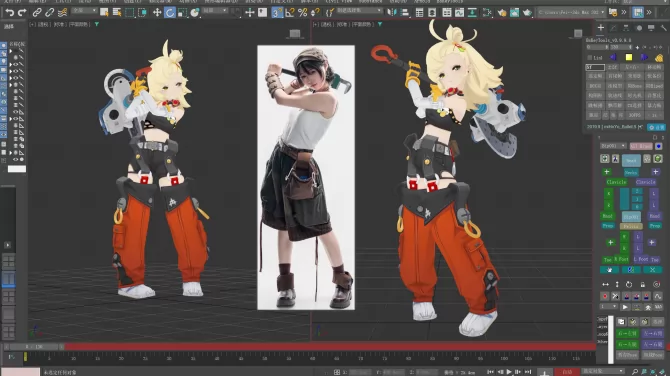
Task: Click the scene explorer play arrow button
Action: click(7, 245)
